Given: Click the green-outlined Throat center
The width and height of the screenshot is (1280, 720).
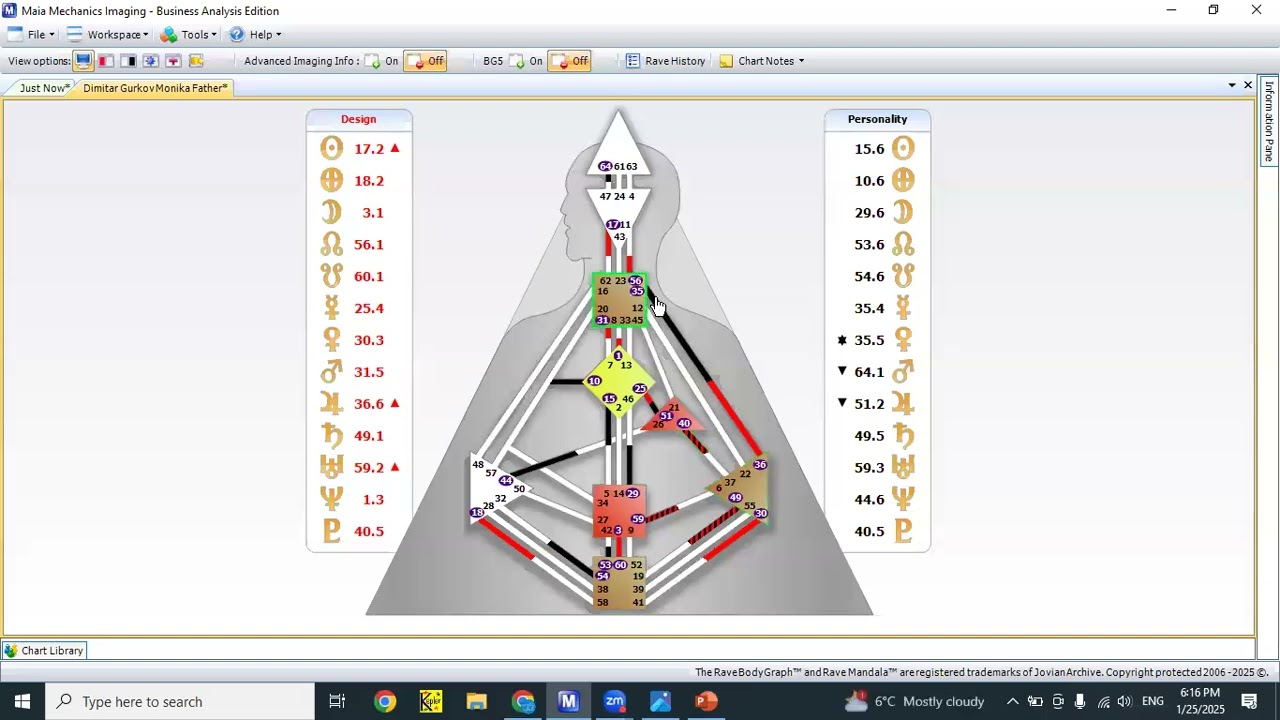Looking at the screenshot, I should (620, 300).
